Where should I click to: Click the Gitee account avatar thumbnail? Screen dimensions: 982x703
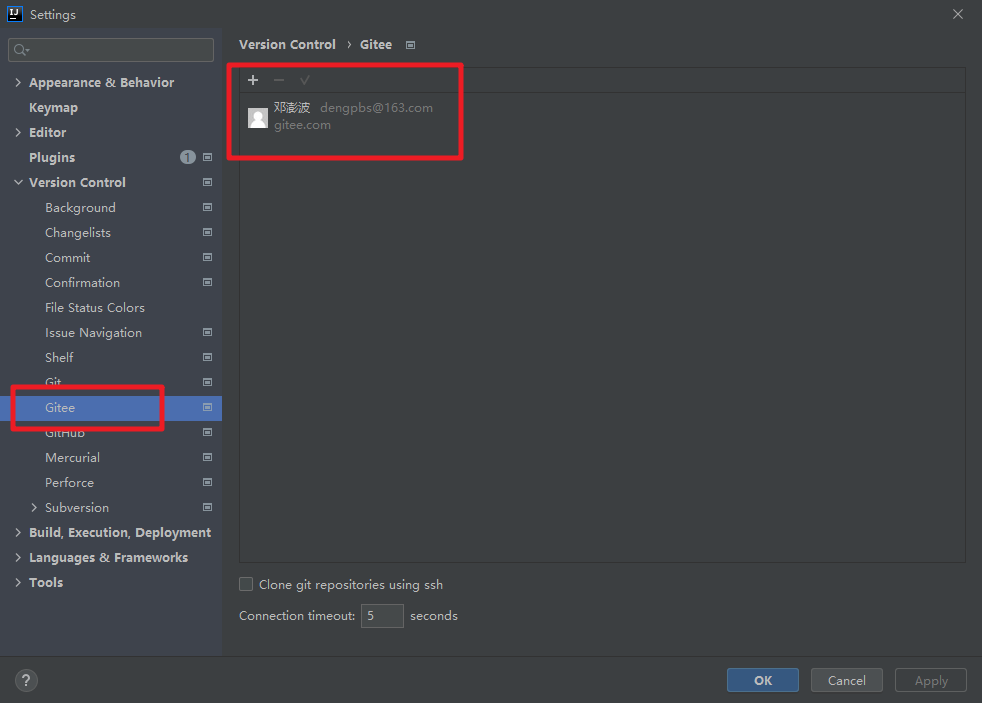[258, 118]
